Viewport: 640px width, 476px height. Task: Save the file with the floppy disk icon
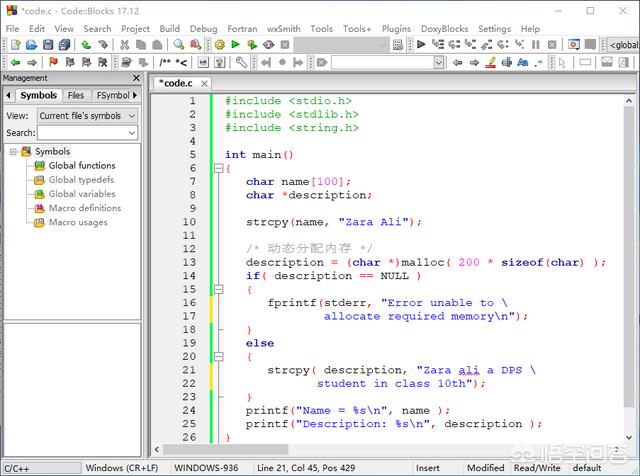point(47,45)
